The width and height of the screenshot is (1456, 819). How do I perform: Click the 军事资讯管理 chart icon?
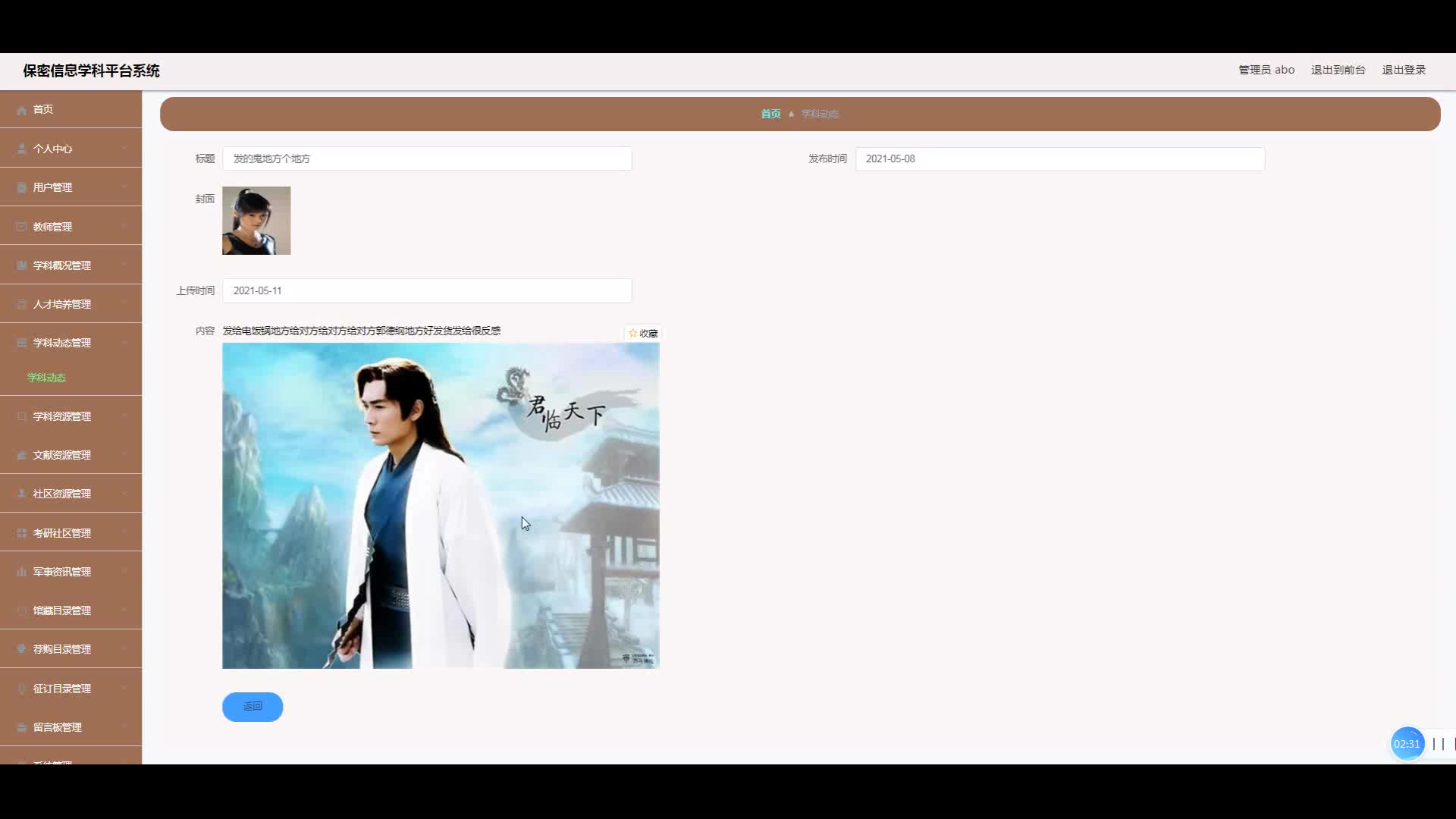21,572
